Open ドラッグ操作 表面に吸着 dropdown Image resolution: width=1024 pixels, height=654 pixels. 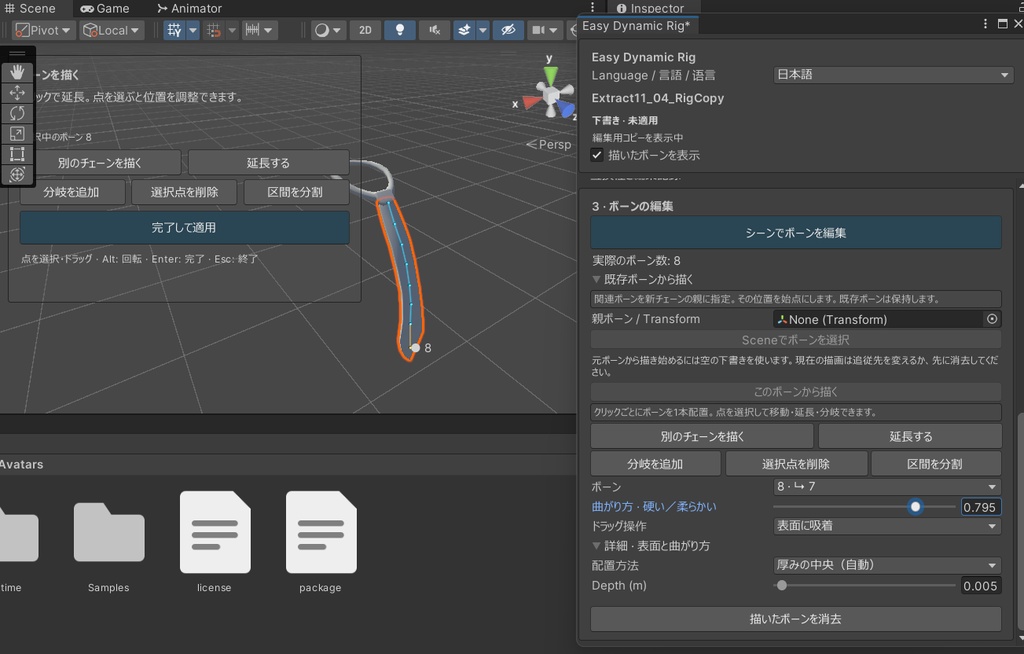tap(887, 526)
